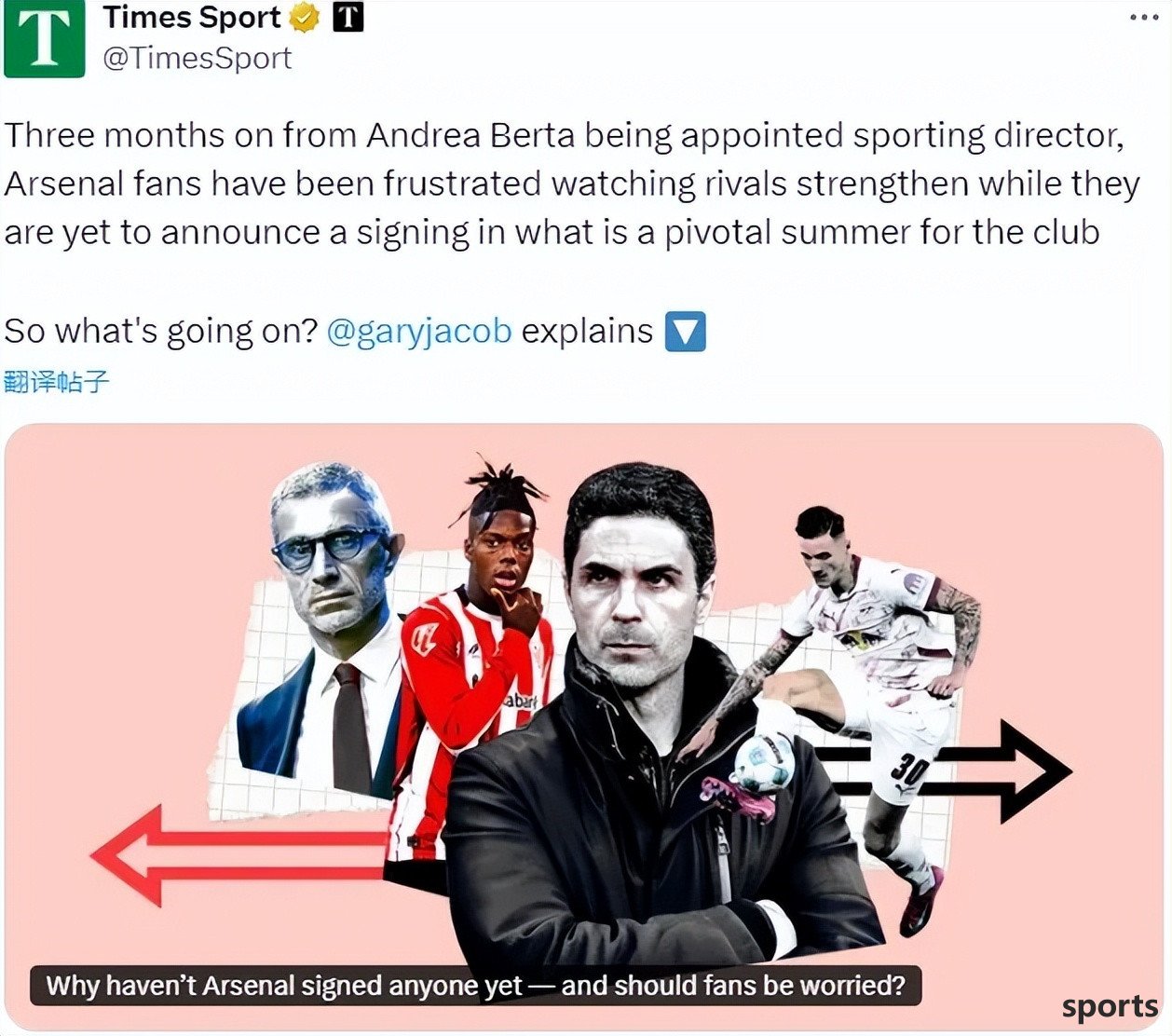The width and height of the screenshot is (1172, 1036).
Task: Open the Times Sport profile avatar
Action: coord(44,38)
